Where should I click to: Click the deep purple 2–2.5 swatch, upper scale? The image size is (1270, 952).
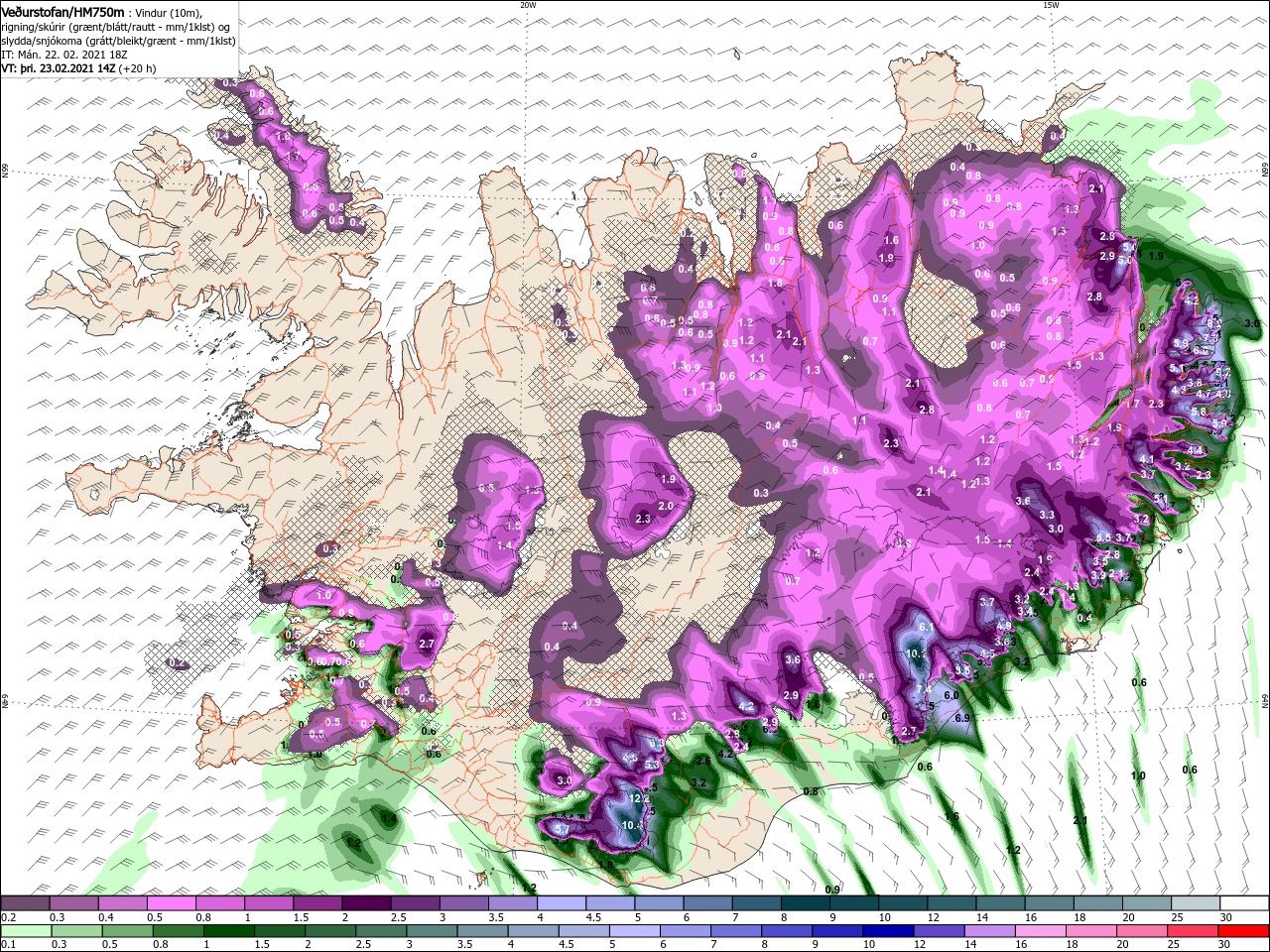coord(366,903)
